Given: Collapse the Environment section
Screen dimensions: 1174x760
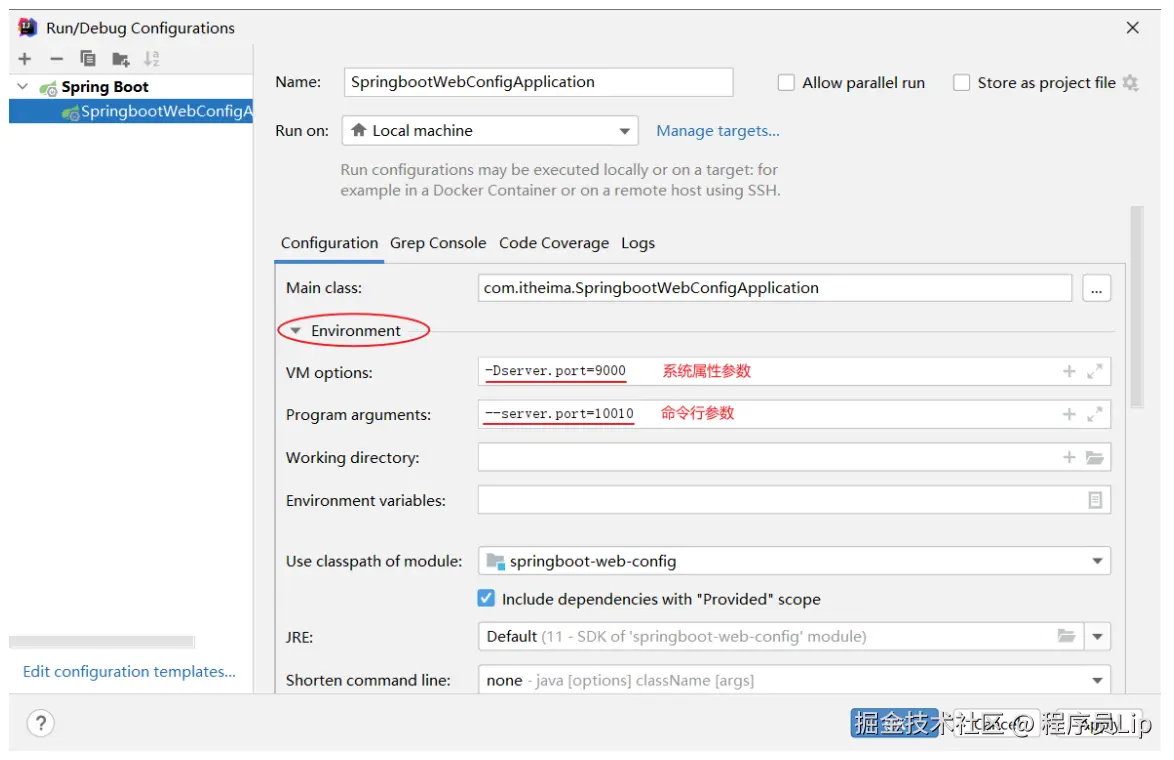Looking at the screenshot, I should coord(295,331).
